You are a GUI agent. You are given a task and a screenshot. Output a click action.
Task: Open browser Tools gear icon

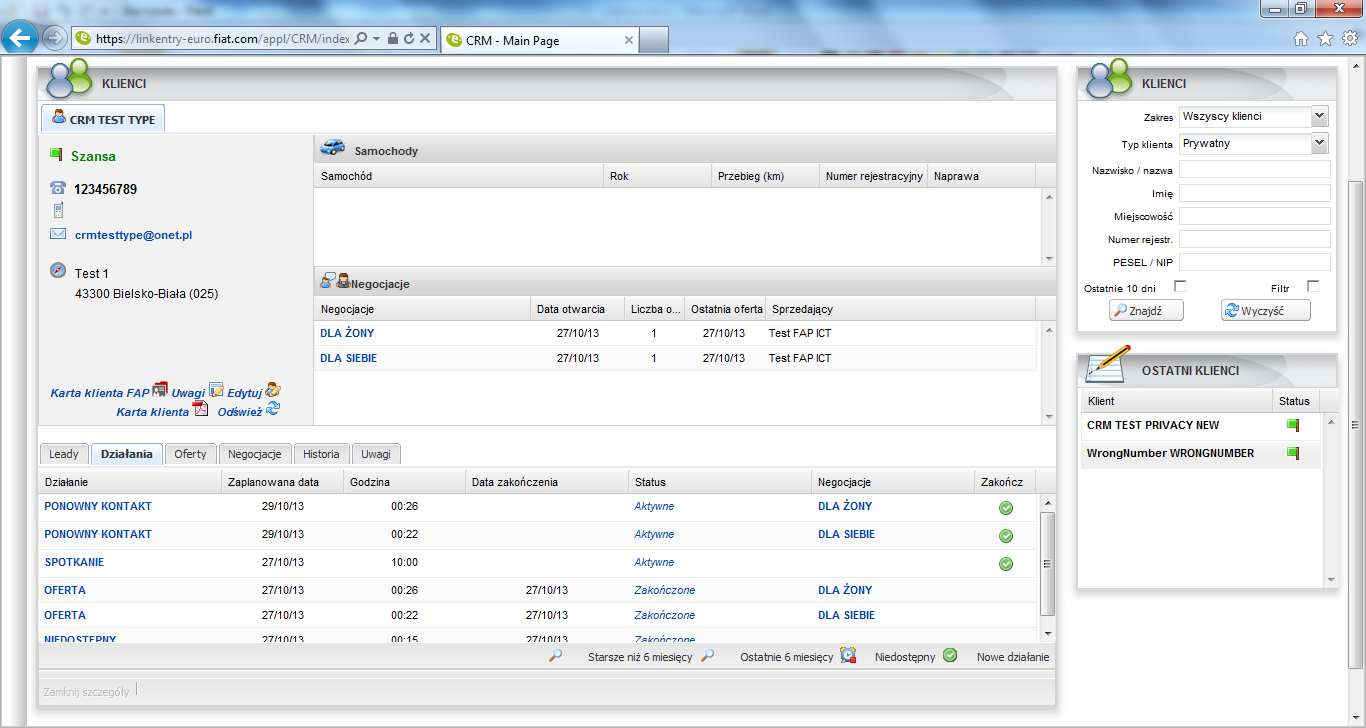[x=1349, y=38]
